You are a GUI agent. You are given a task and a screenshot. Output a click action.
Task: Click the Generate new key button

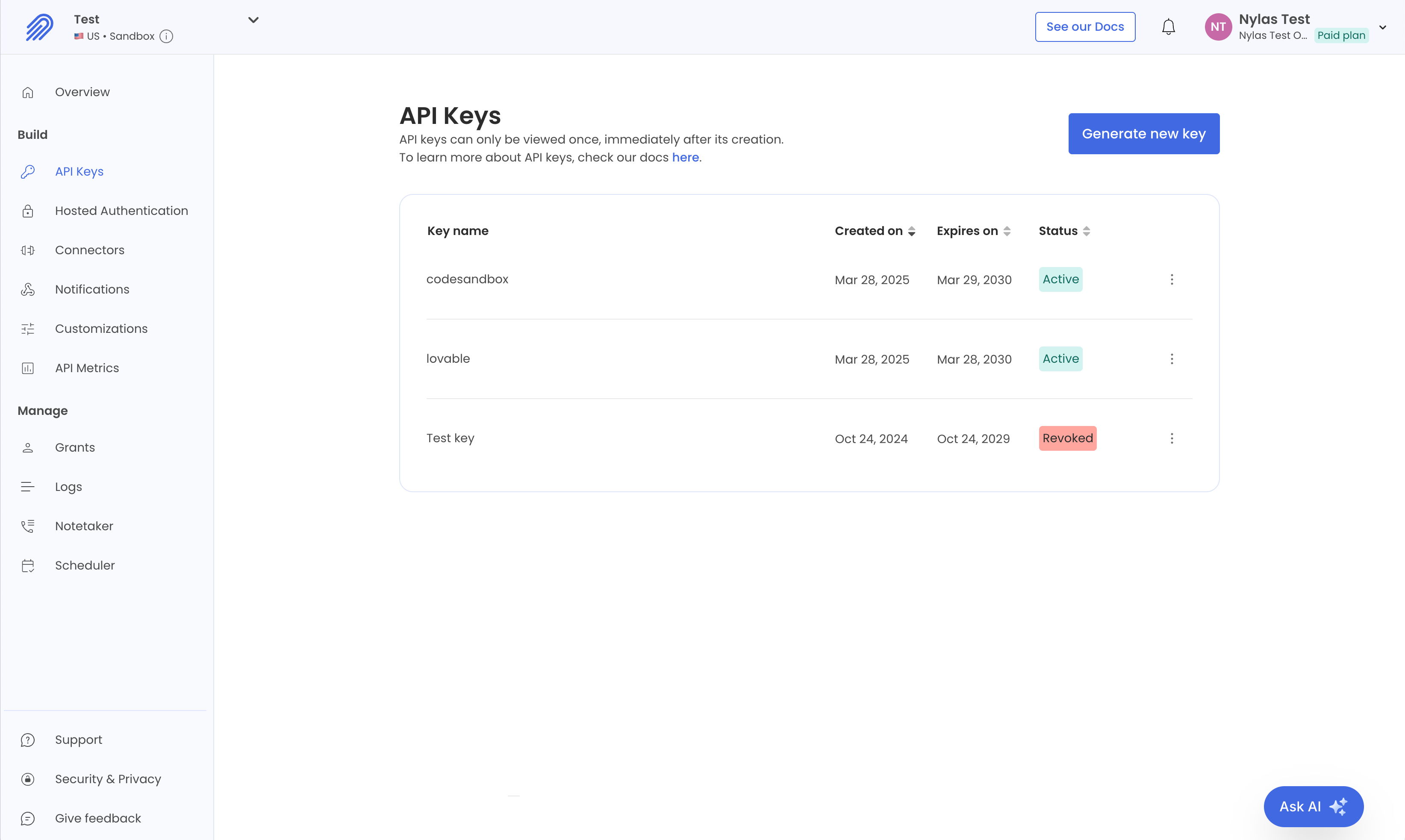[1143, 134]
